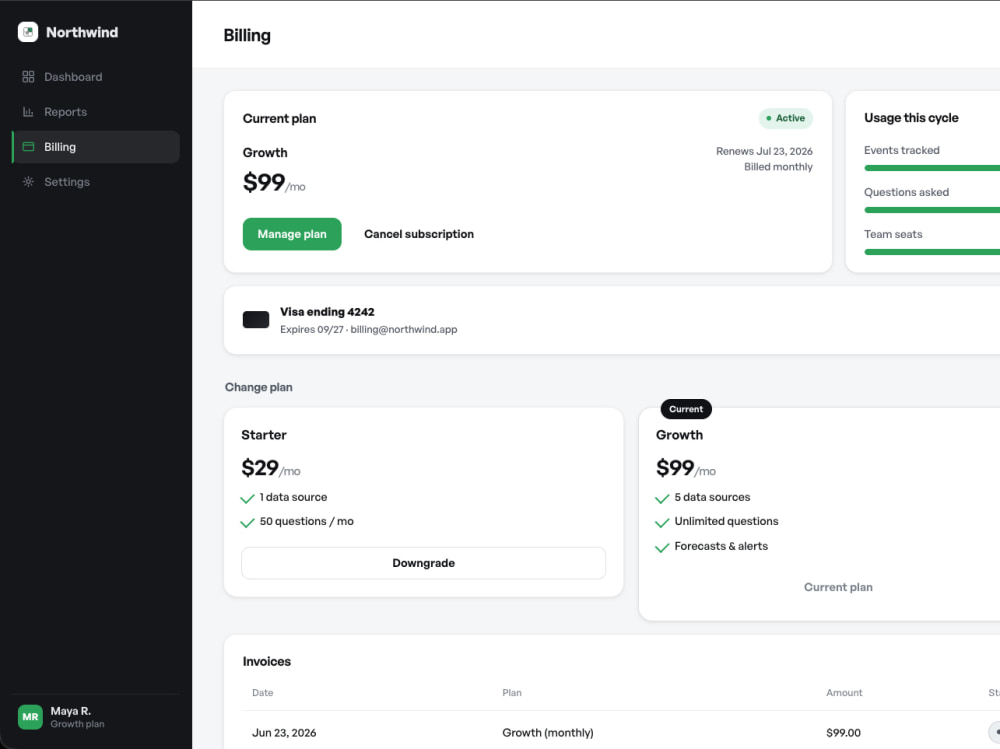Image resolution: width=1000 pixels, height=749 pixels.
Task: Downgrade to the Starter plan
Action: coord(423,563)
